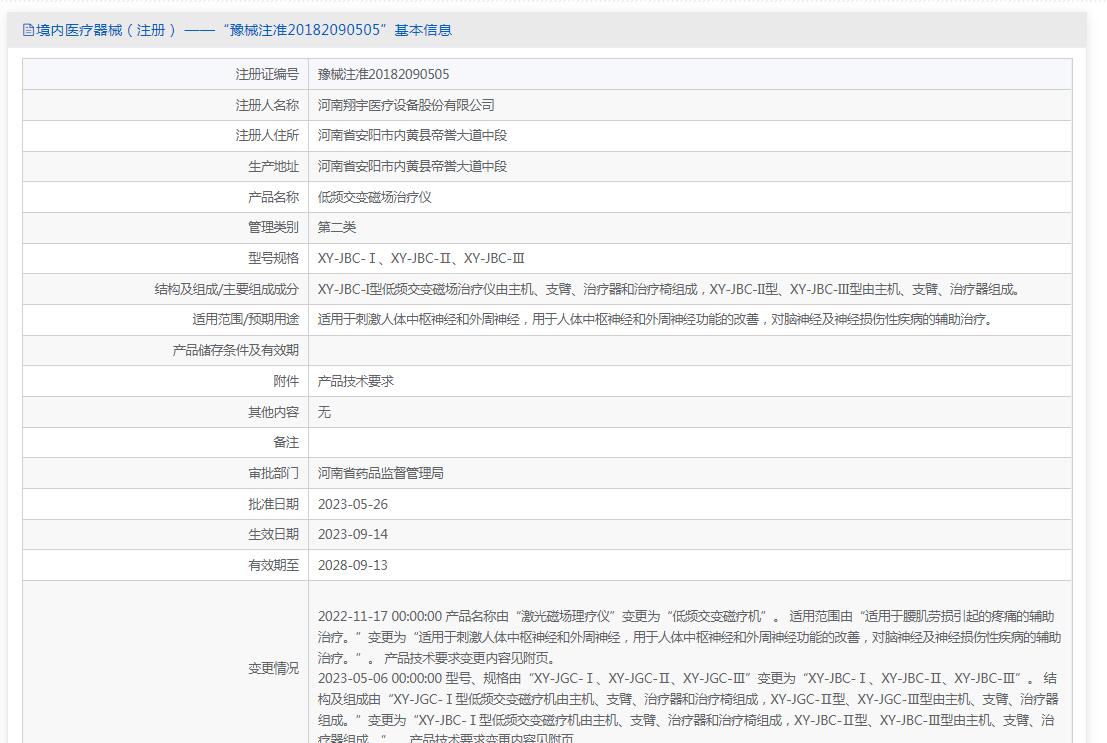Click the 附件 row label

pos(286,381)
